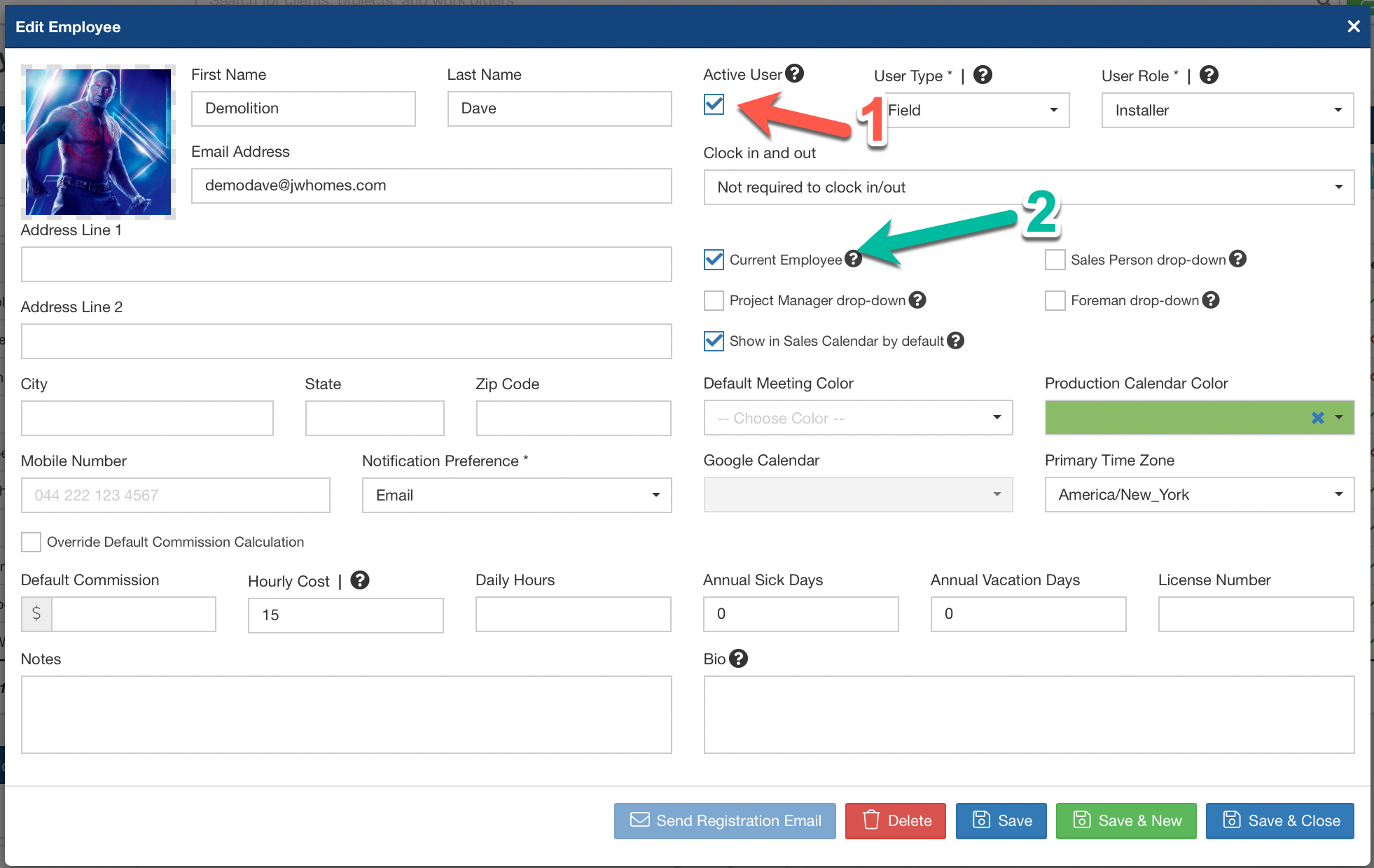1374x868 pixels.
Task: Click the User Type help question mark
Action: 983,75
